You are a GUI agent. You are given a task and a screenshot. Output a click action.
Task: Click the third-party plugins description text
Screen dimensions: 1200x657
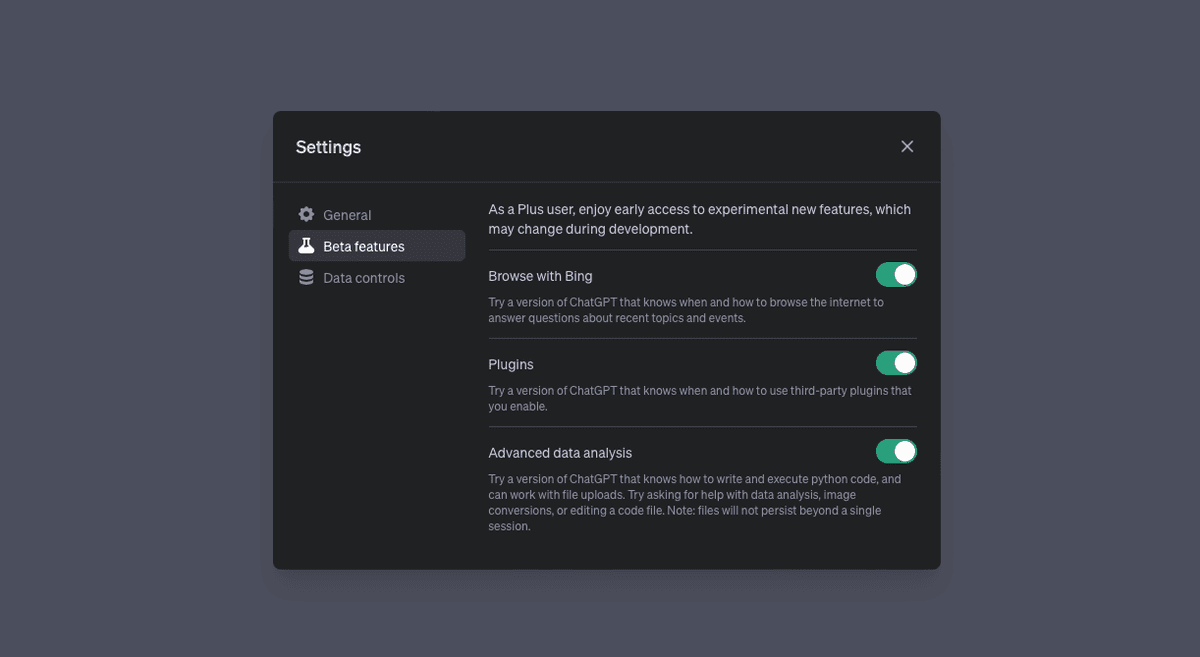coord(699,398)
